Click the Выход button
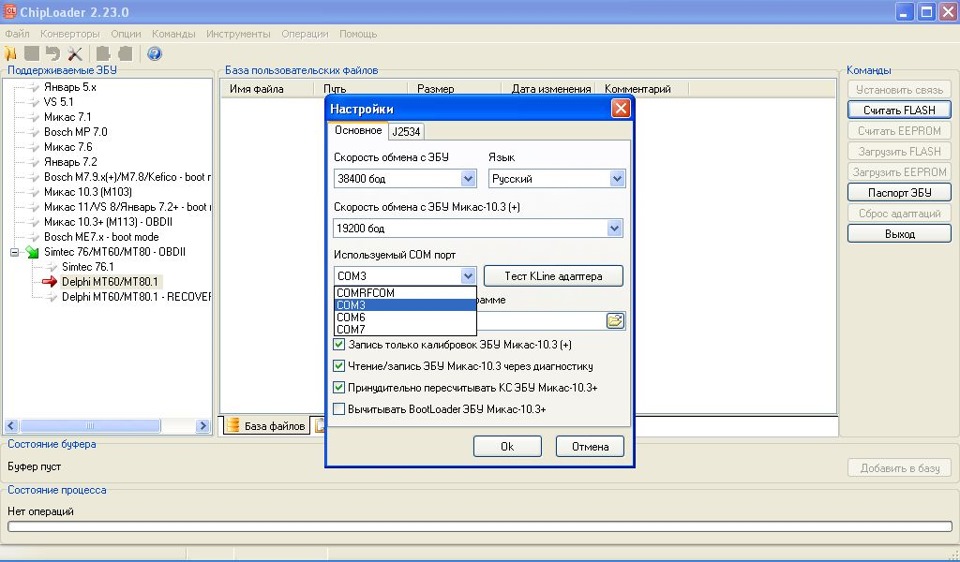 [899, 234]
